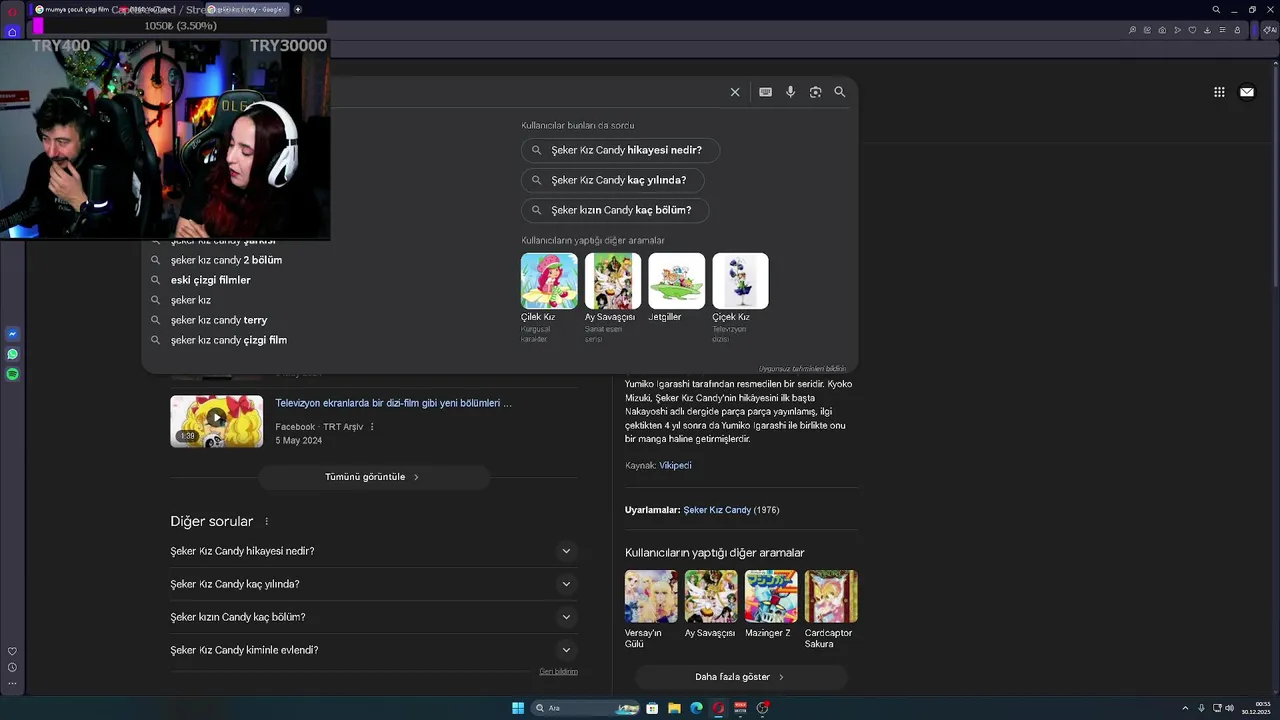This screenshot has height=720, width=1280.
Task: Open the three-dot menu beside Diğer sorular
Action: (x=267, y=521)
